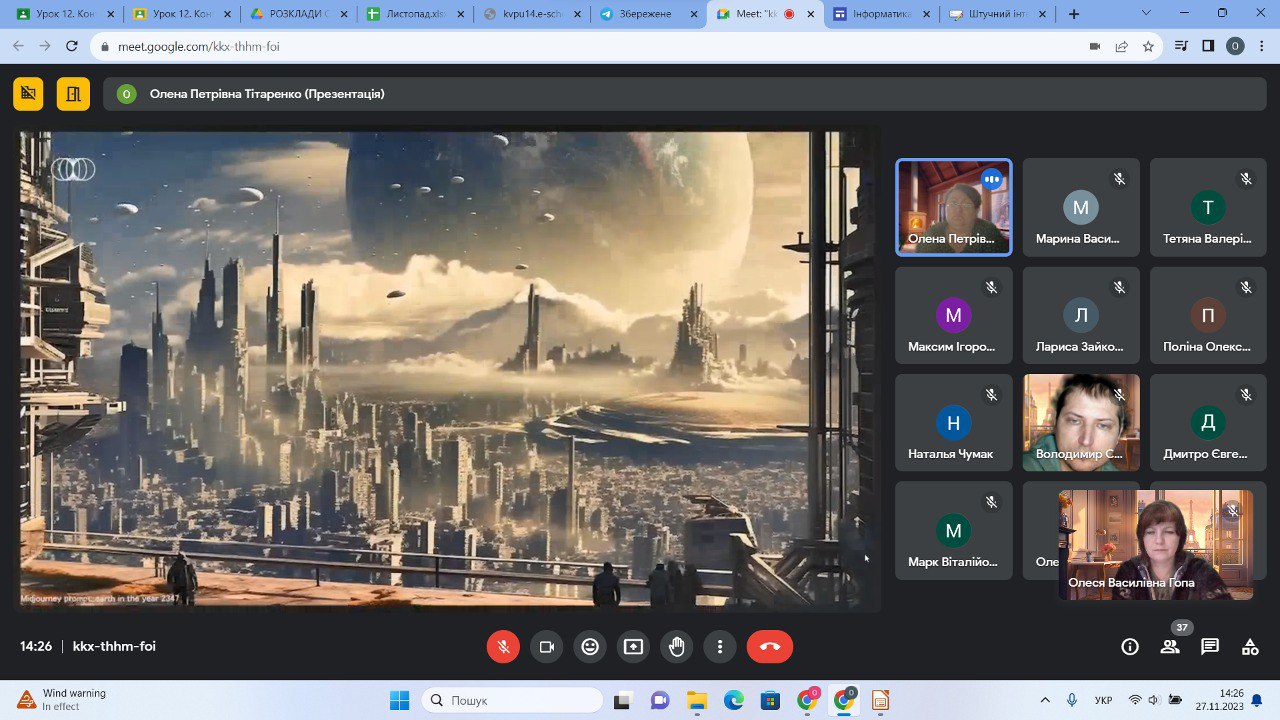Switch to the Збережене Telegram tab
Screen dimensions: 1280x720
point(650,15)
